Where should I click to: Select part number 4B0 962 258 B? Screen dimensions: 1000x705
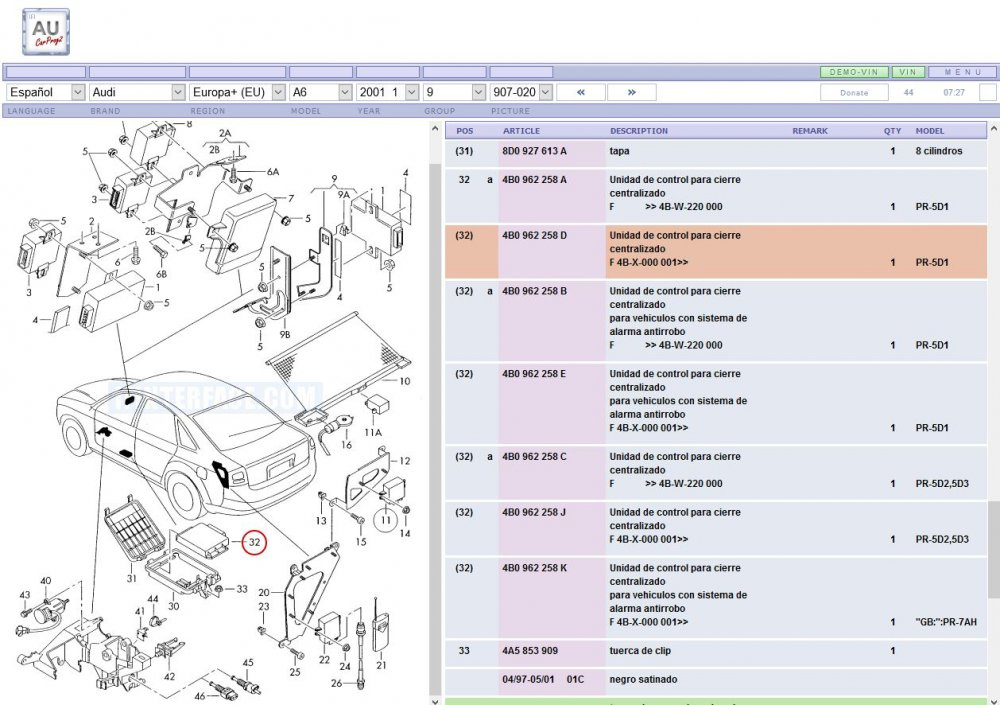[534, 291]
